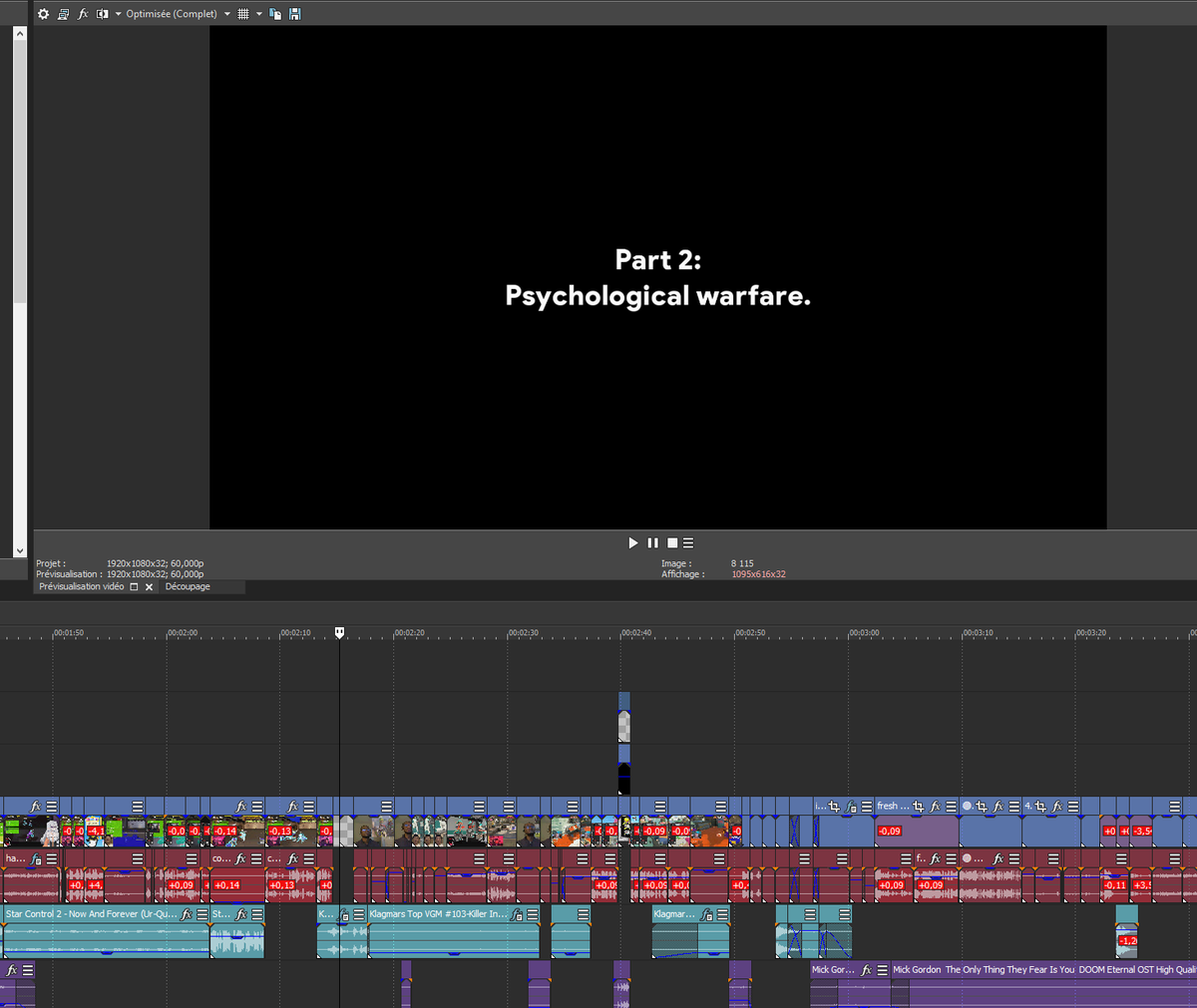The width and height of the screenshot is (1197, 1008).
Task: Open the Optimisée (Complet) preview quality dropdown
Action: click(x=178, y=14)
